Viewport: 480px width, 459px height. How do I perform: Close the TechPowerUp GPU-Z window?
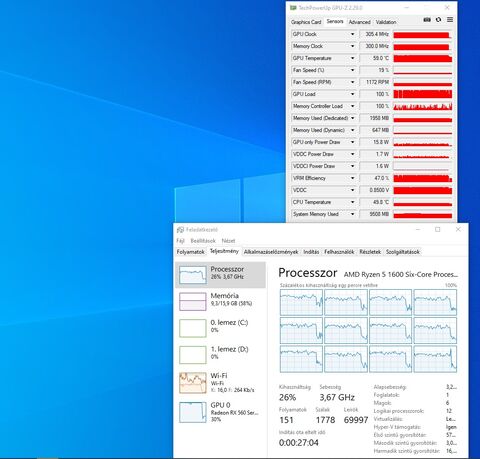coord(447,7)
